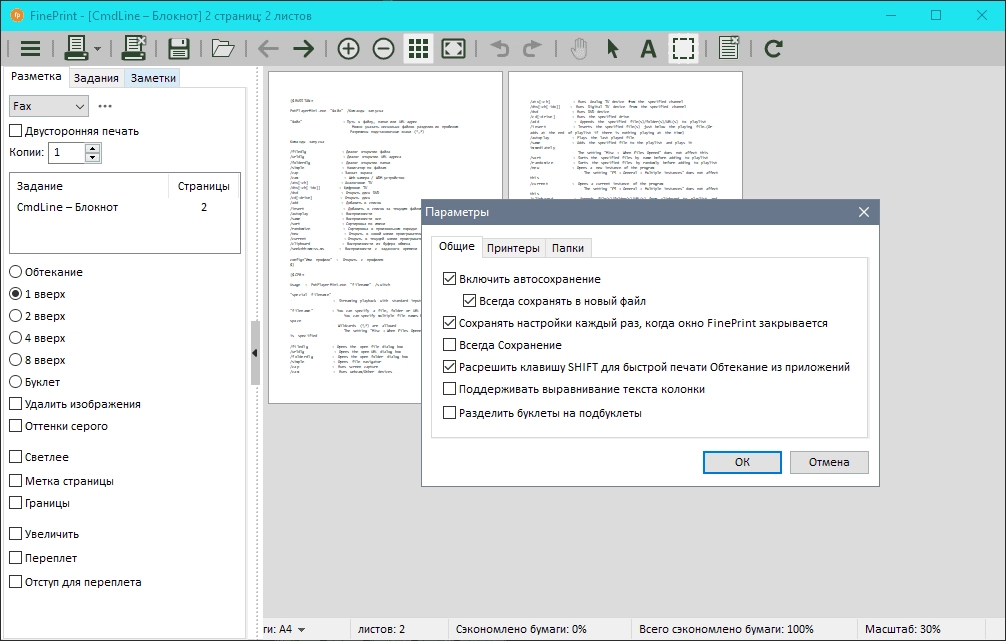Click the redo arrow icon

point(532,49)
